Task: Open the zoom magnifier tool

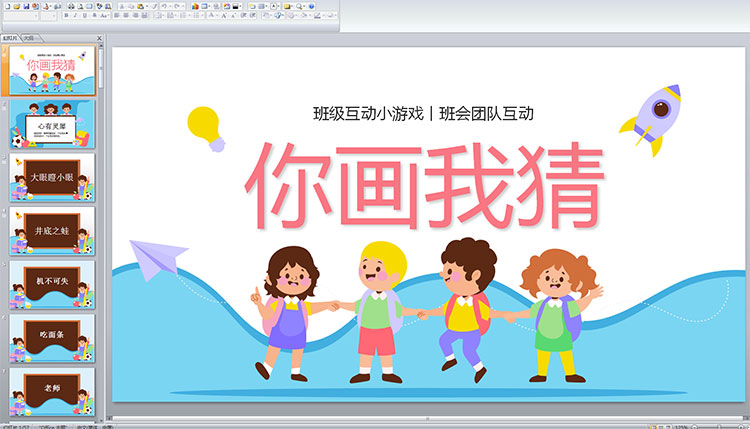Action: (x=298, y=7)
